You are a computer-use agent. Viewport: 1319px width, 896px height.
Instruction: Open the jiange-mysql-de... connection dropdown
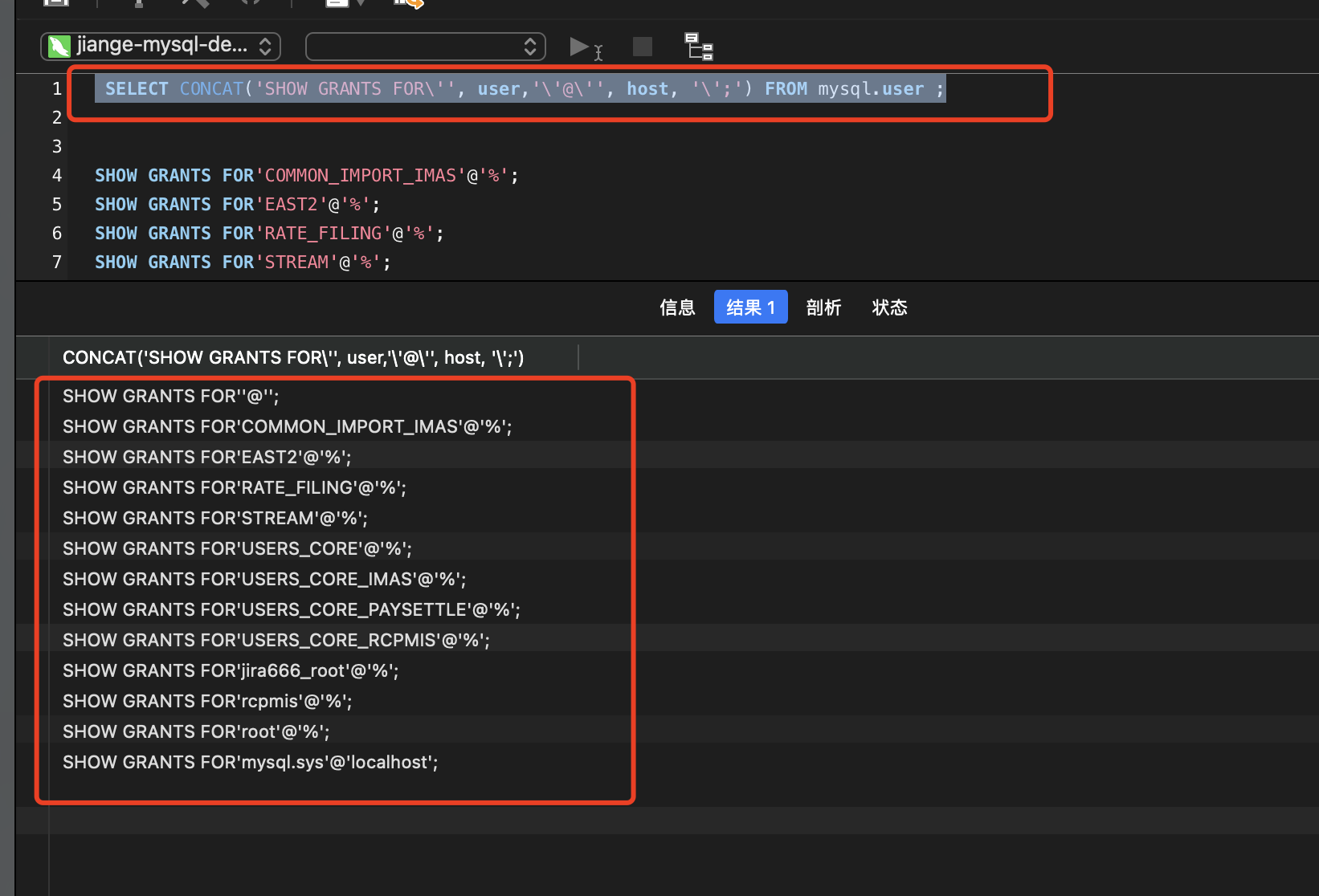point(161,47)
